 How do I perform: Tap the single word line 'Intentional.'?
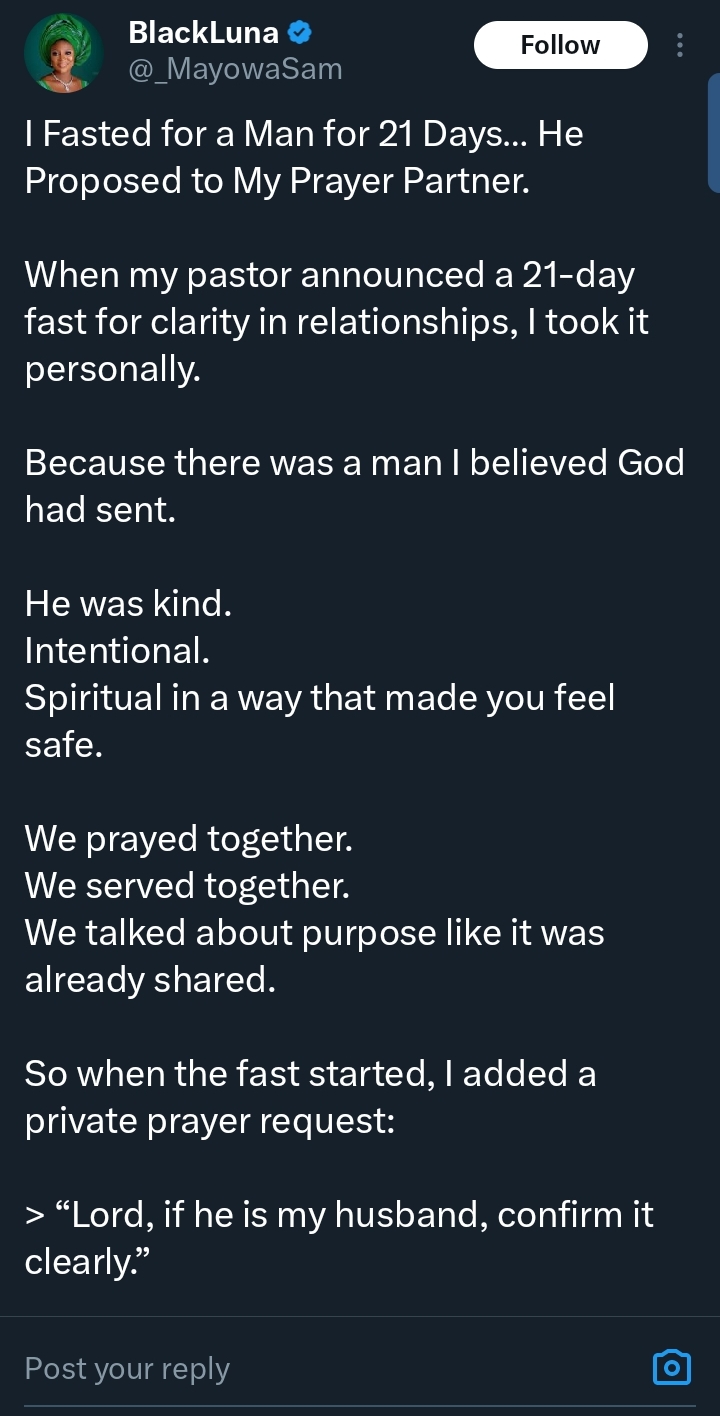point(117,650)
